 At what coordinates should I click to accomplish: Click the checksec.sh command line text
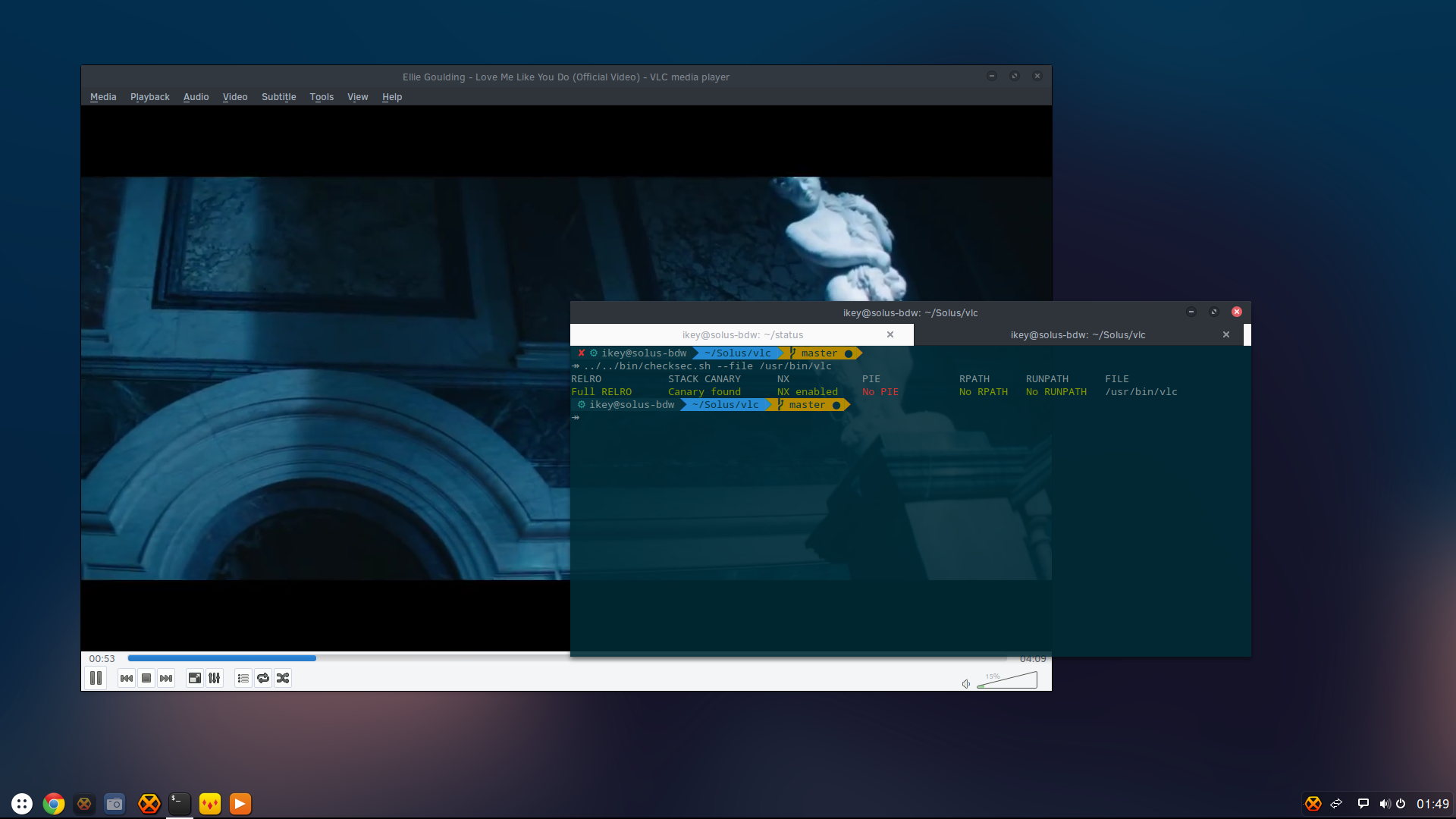point(708,366)
